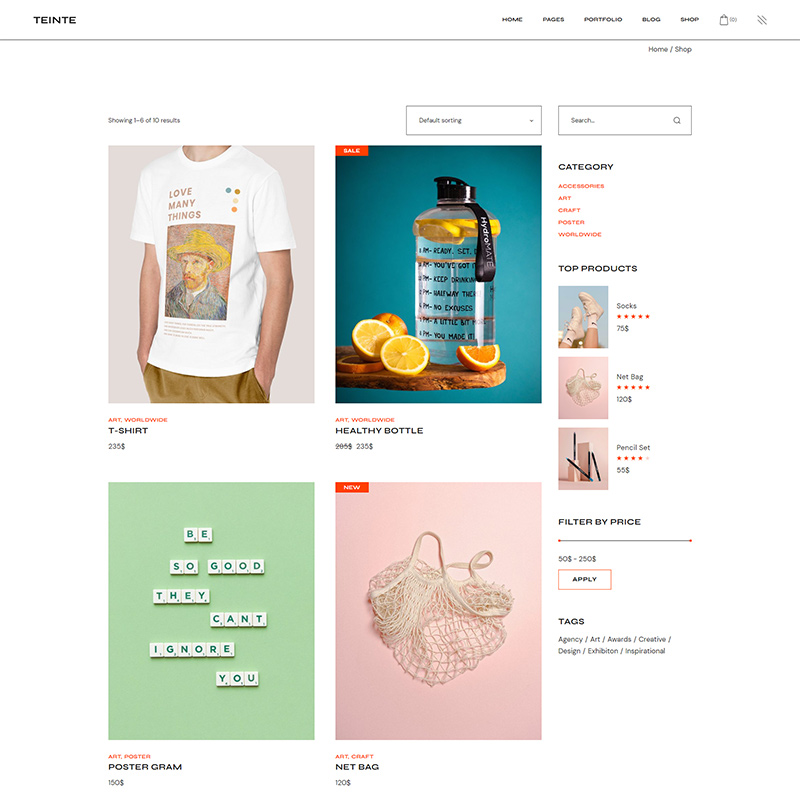Click the SALE badge on Healthy Bottle
800x800 pixels.
(x=352, y=151)
